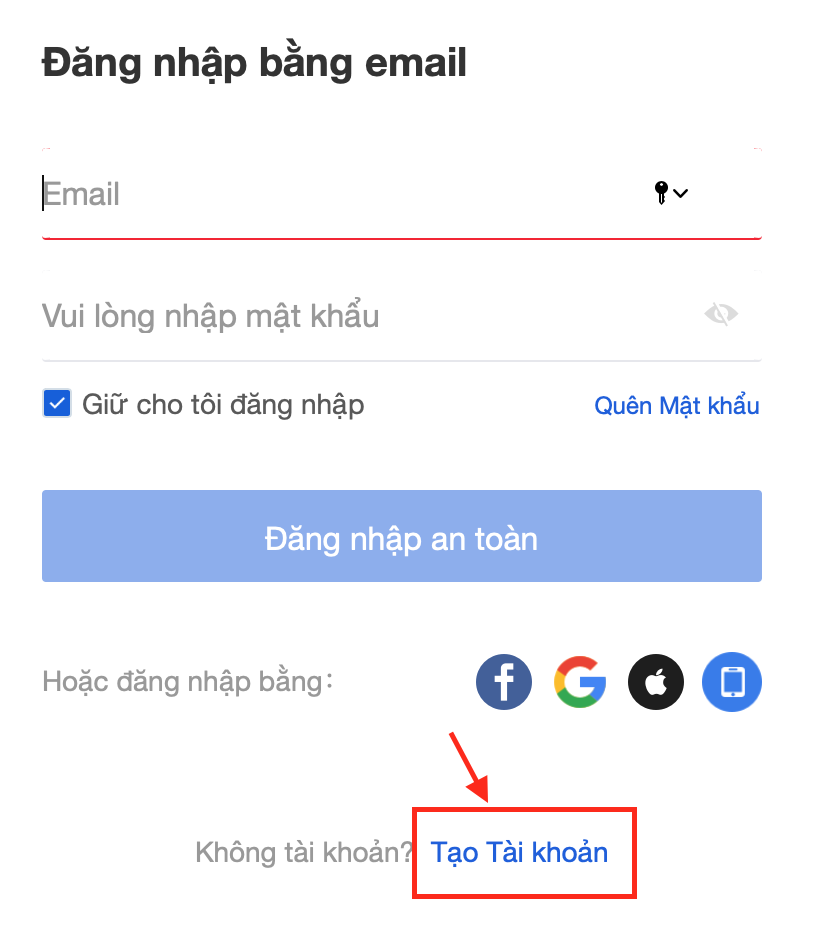The width and height of the screenshot is (820, 950).
Task: Click the gray line under password field
Action: 402,360
